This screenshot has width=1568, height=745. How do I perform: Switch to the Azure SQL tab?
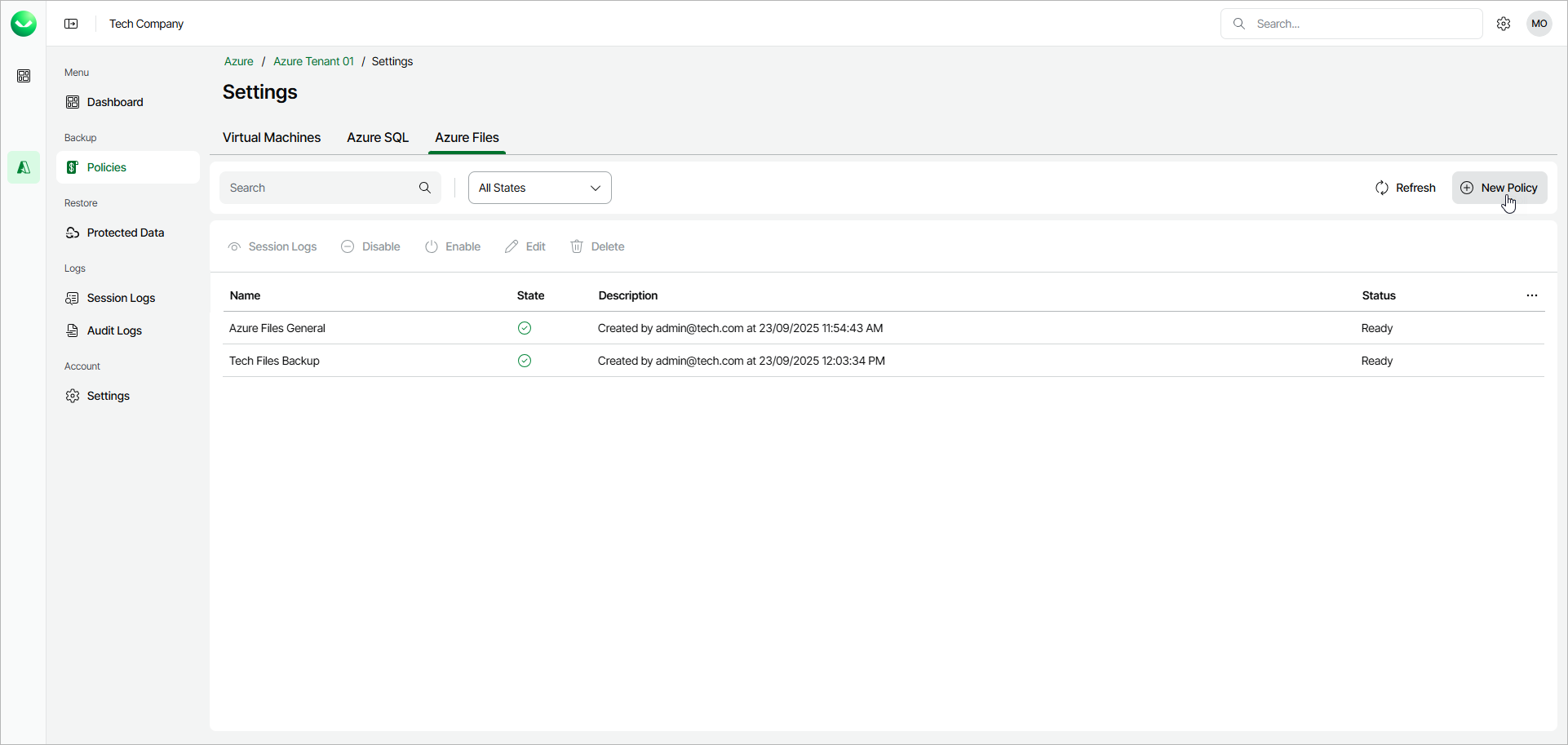tap(378, 137)
